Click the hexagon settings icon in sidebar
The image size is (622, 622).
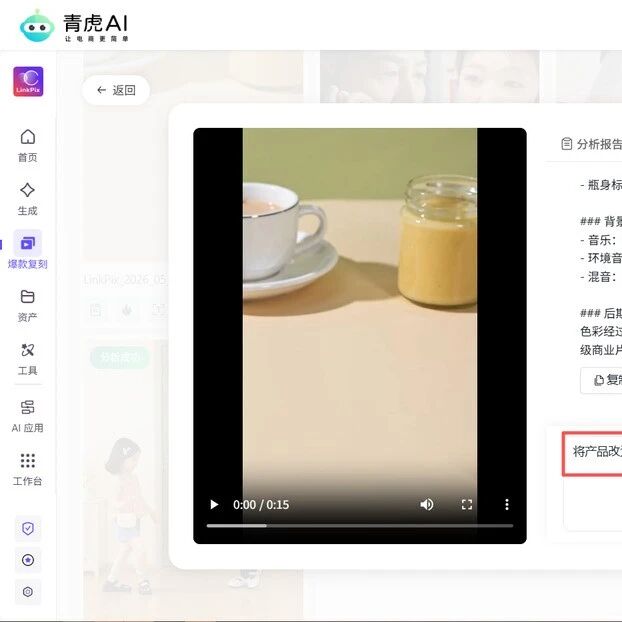[x=28, y=592]
